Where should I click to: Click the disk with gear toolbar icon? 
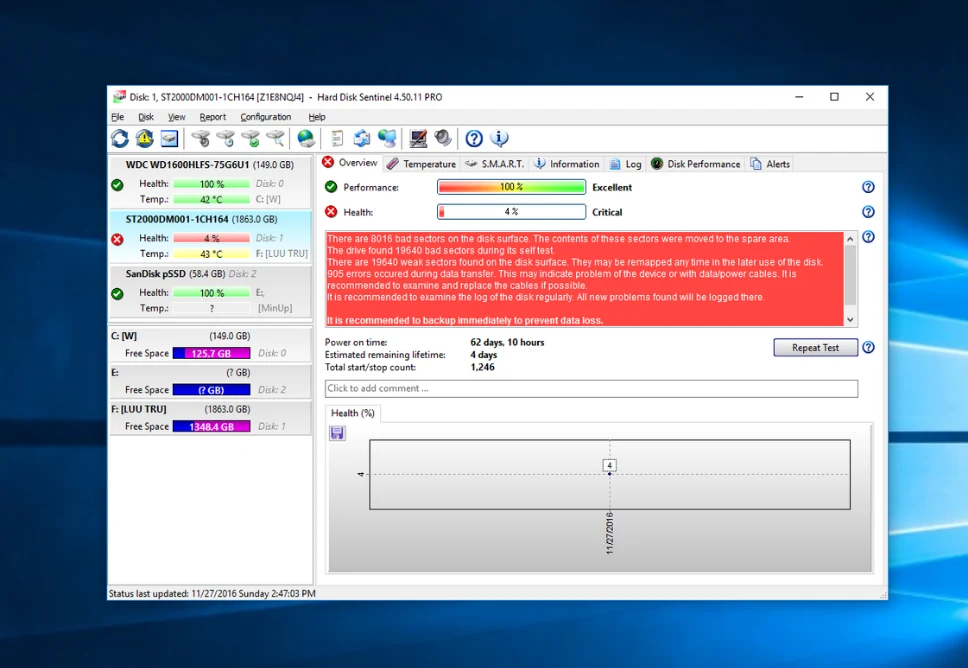[201, 138]
